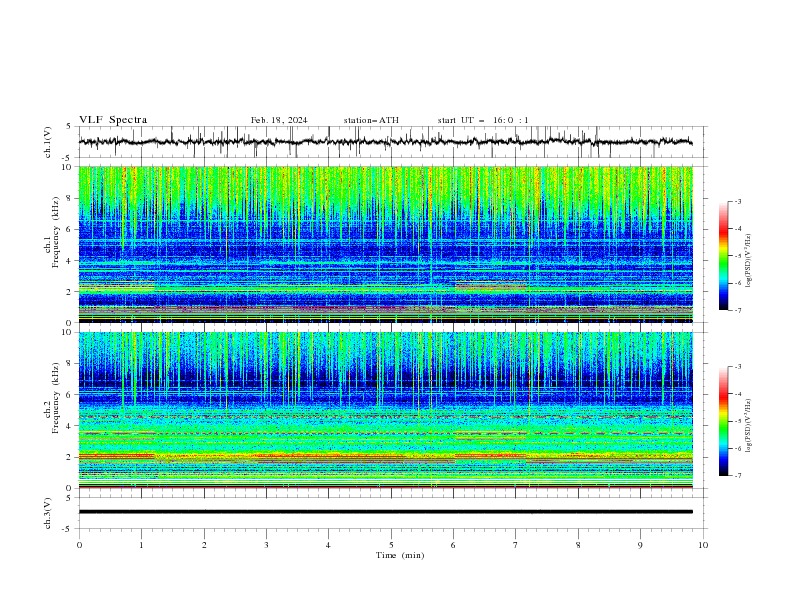Screen dimensions: 792x612
Task: Click time axis tick label '1'
Action: coord(141,545)
